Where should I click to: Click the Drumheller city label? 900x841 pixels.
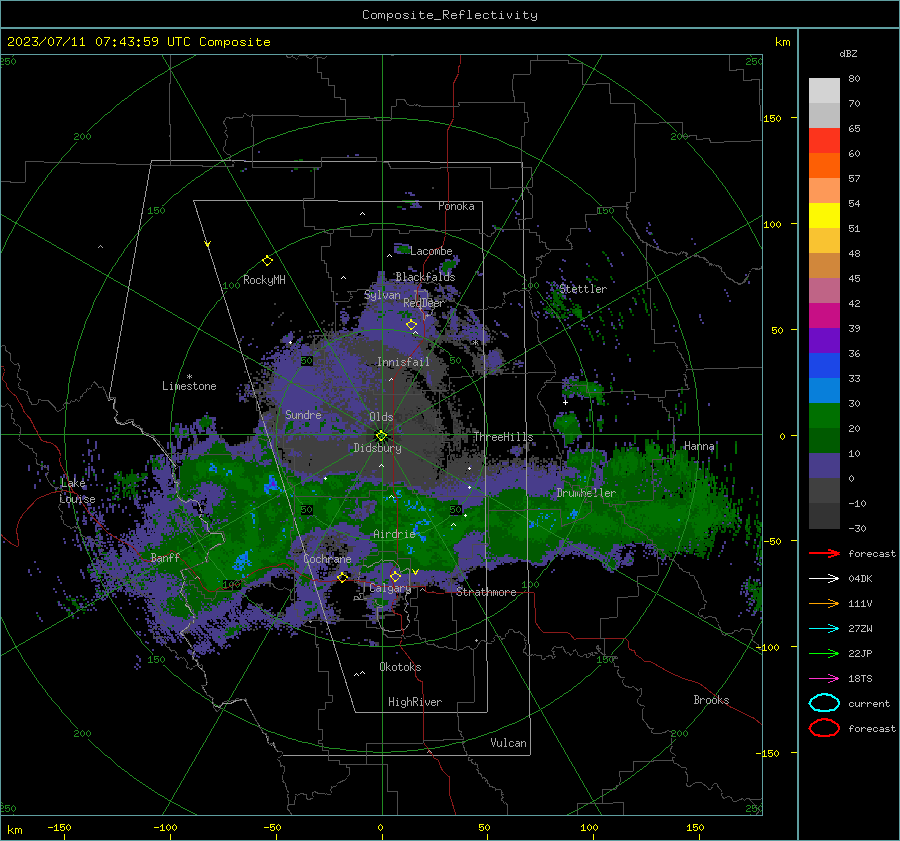586,493
